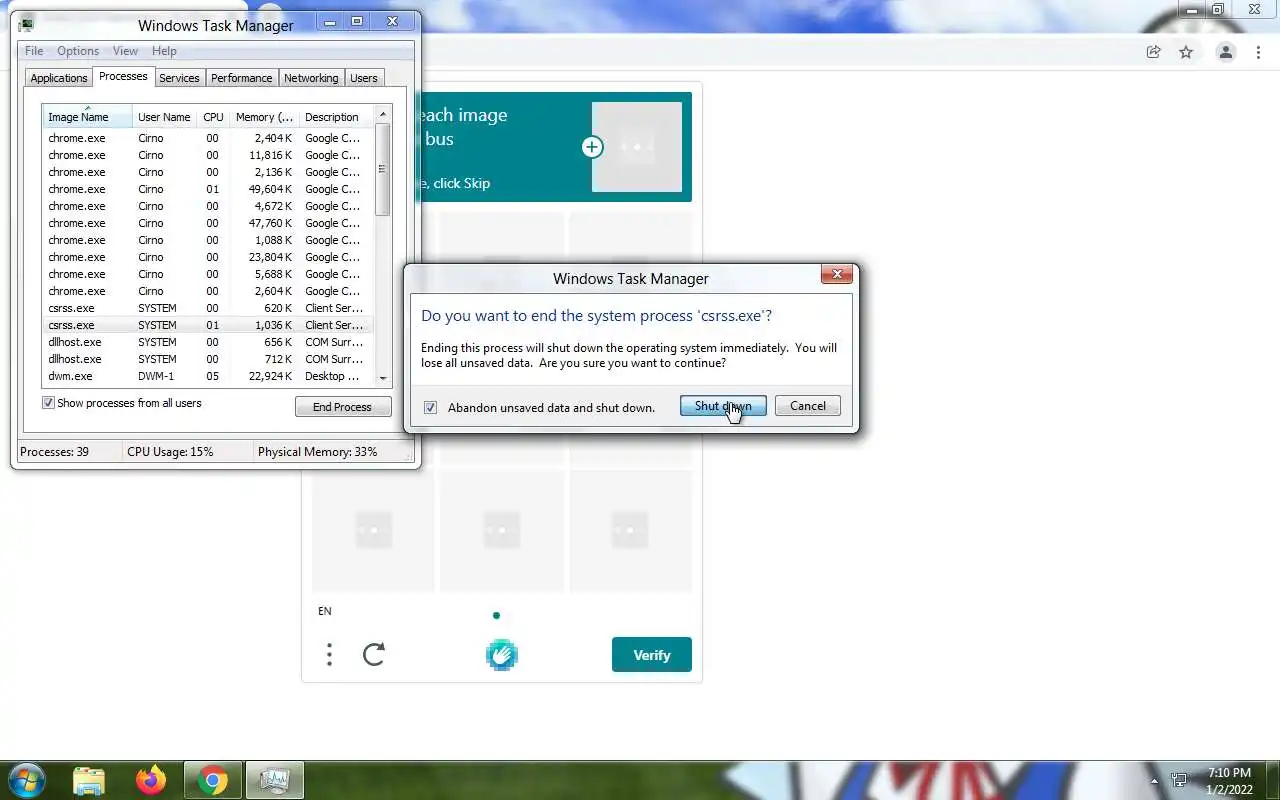Switch to the Users tab
Viewport: 1280px width, 800px height.
[x=364, y=78]
